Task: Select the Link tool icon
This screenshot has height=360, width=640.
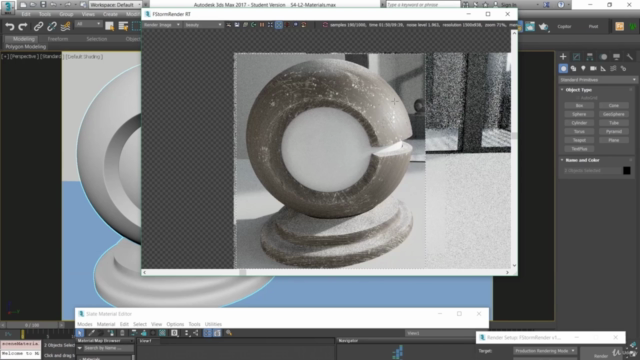Action: click(x=38, y=27)
